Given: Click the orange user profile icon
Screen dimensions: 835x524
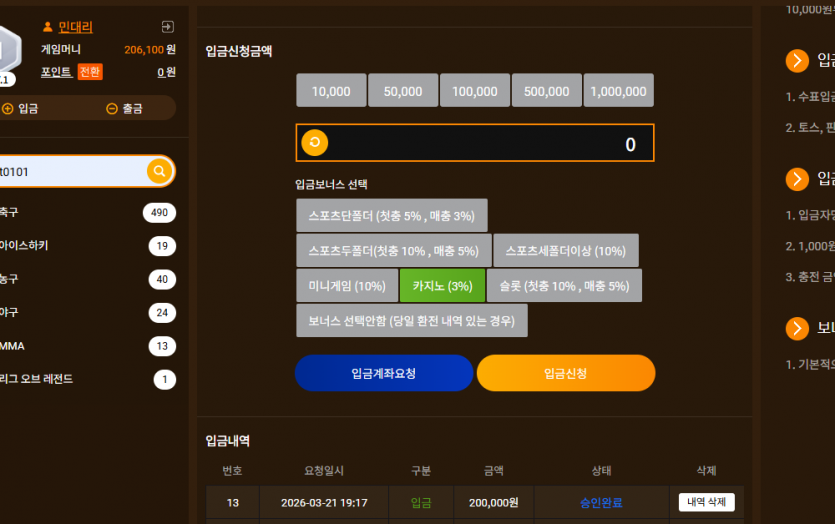Looking at the screenshot, I should 47,26.
